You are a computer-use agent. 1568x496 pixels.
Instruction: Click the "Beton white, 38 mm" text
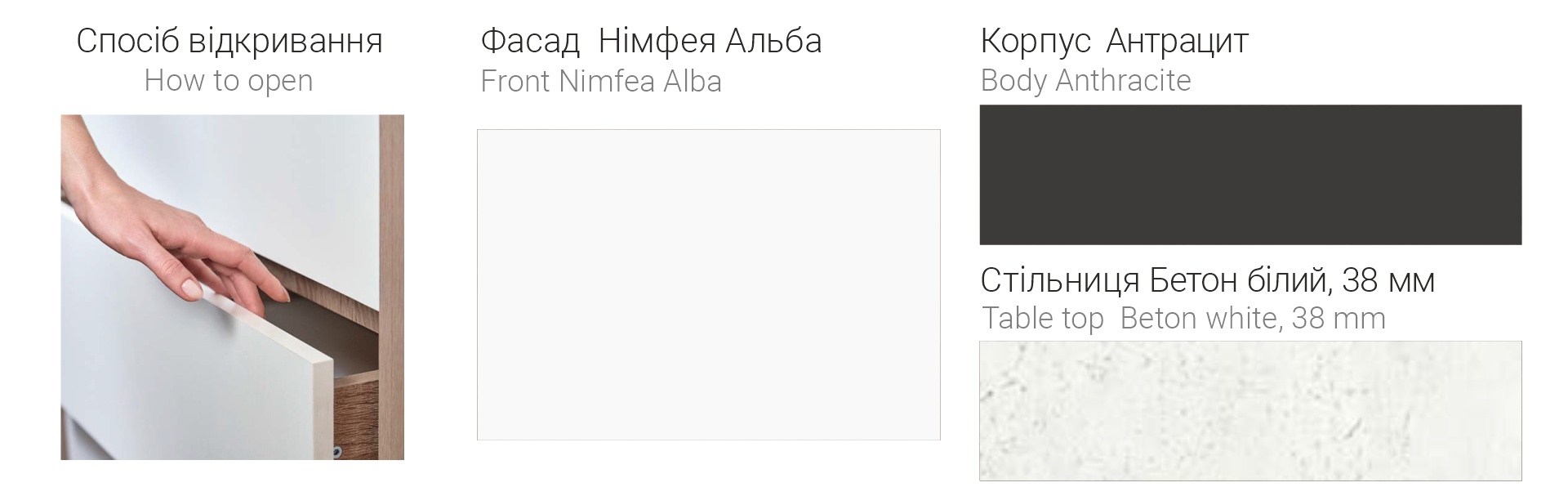1253,319
